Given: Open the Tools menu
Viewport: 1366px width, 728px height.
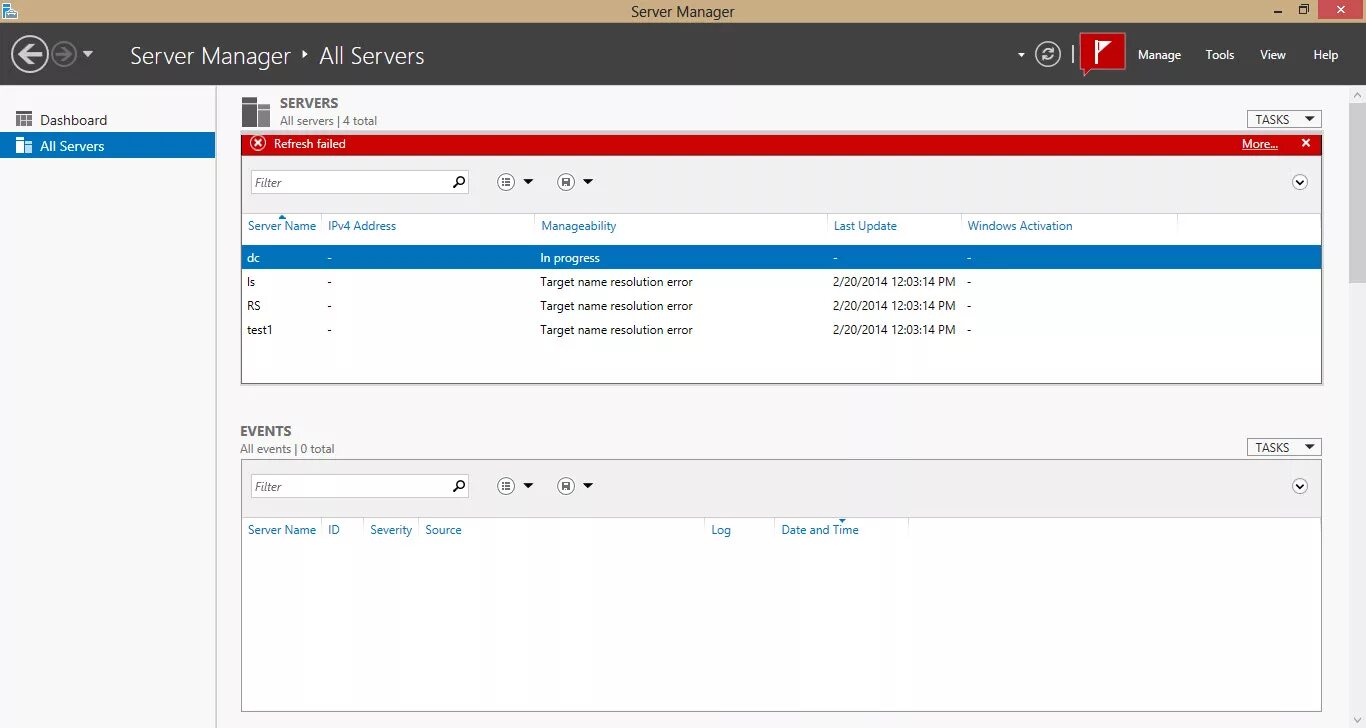Looking at the screenshot, I should [1220, 55].
